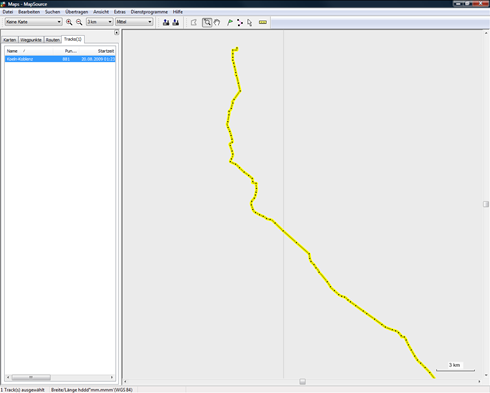This screenshot has width=490, height=393.
Task: Click the MapSource application icon in title bar
Action: point(3,4)
